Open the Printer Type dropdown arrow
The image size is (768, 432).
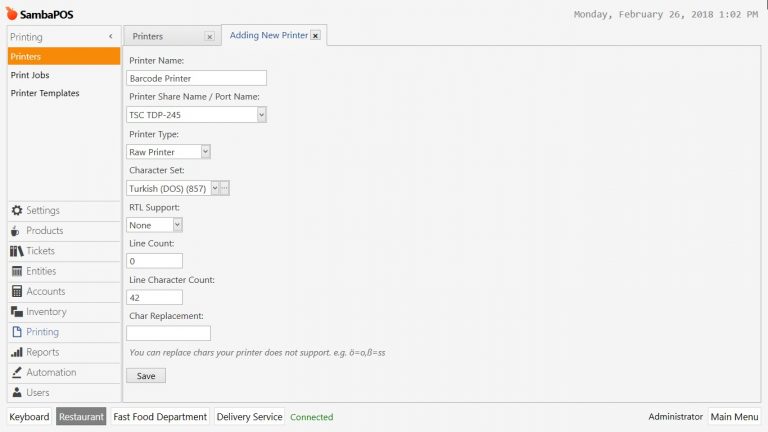coord(205,152)
